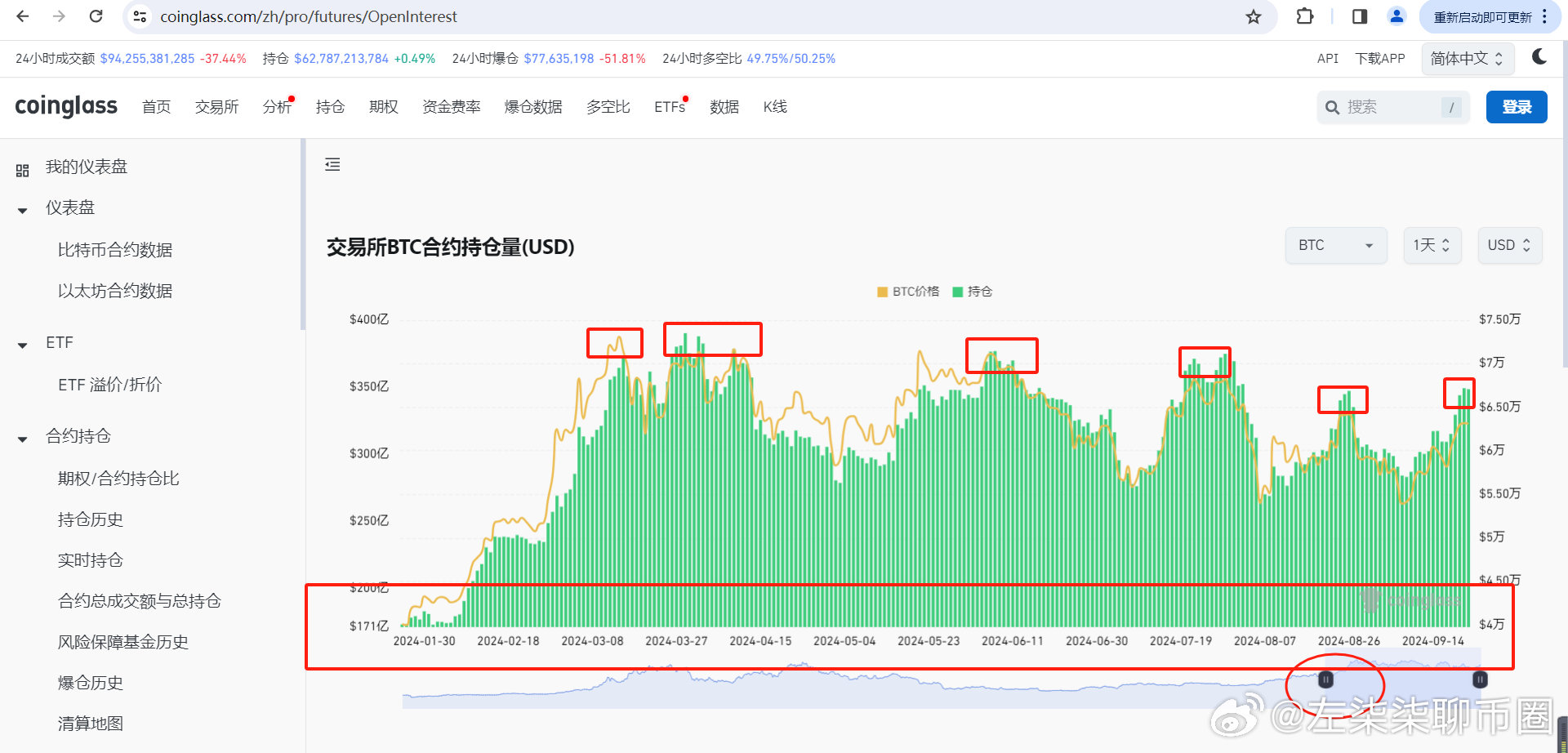
Task: Collapse the 仪表盘 section
Action: click(x=22, y=210)
